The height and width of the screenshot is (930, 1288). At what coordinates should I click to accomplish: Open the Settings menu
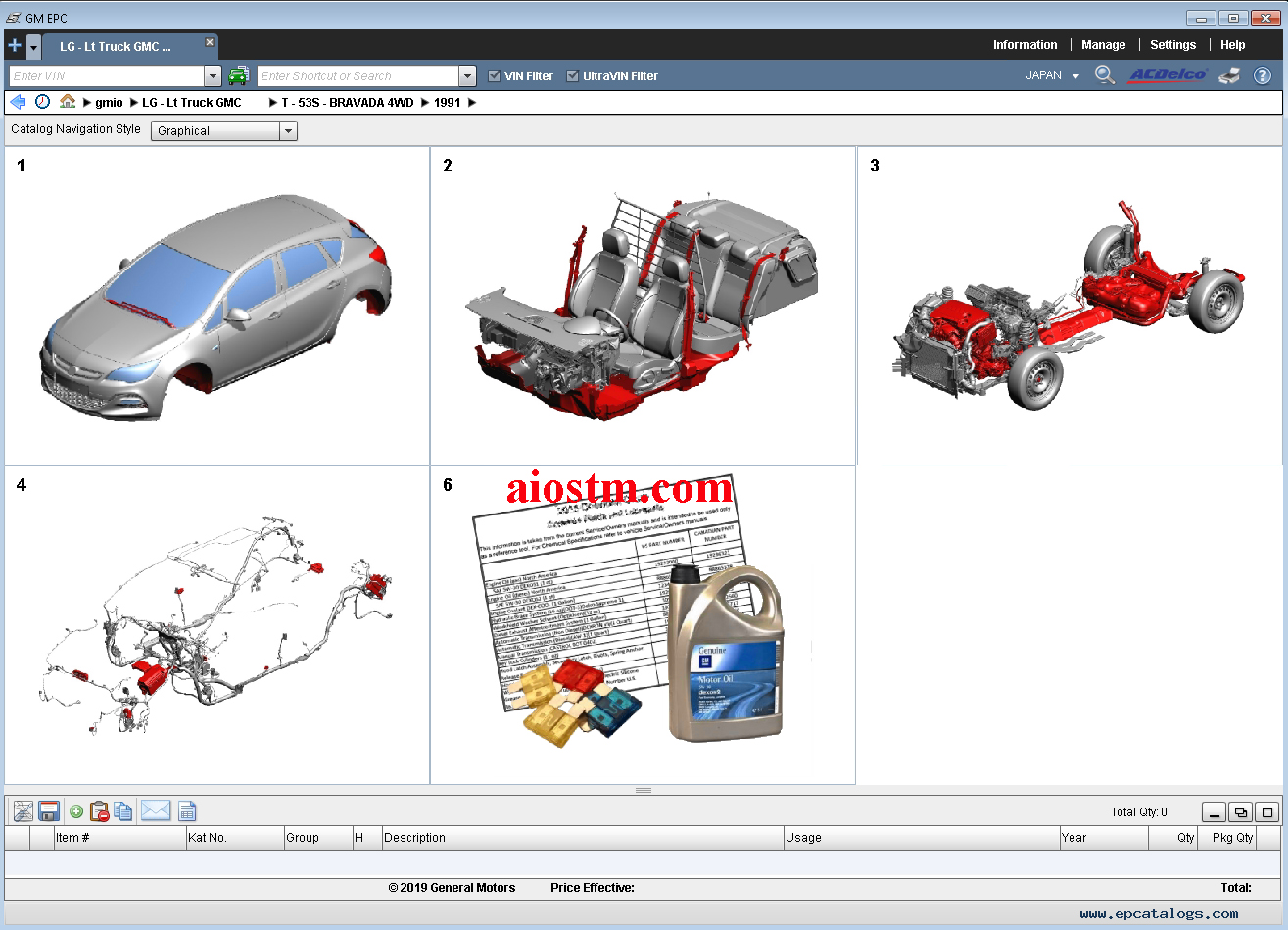[x=1172, y=45]
